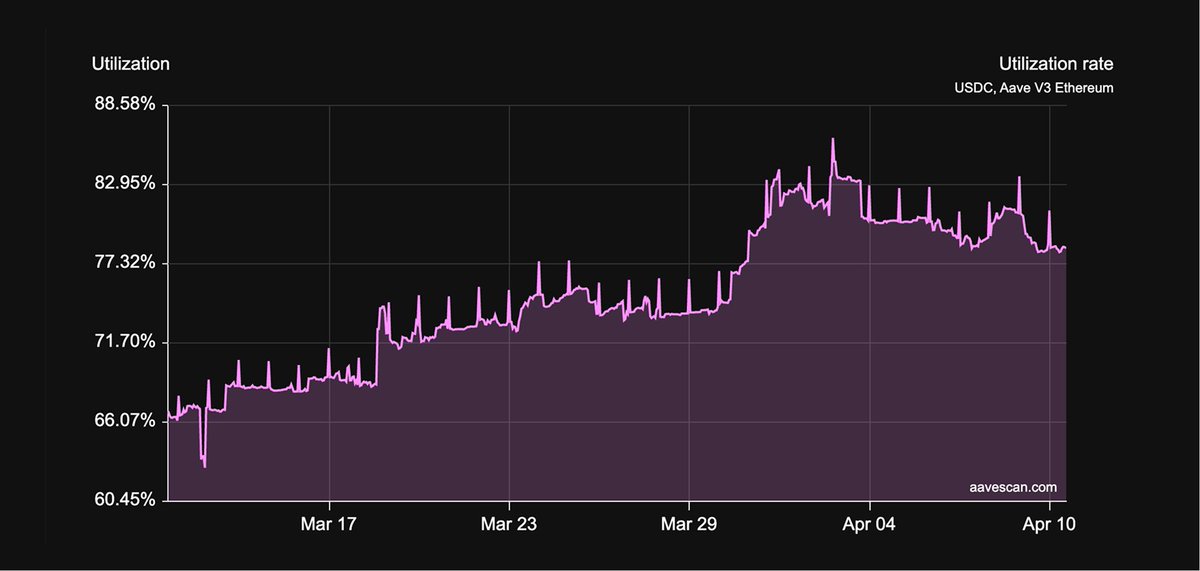Viewport: 1200px width, 571px height.
Task: Click the 71.70% y-axis label
Action: point(125,342)
